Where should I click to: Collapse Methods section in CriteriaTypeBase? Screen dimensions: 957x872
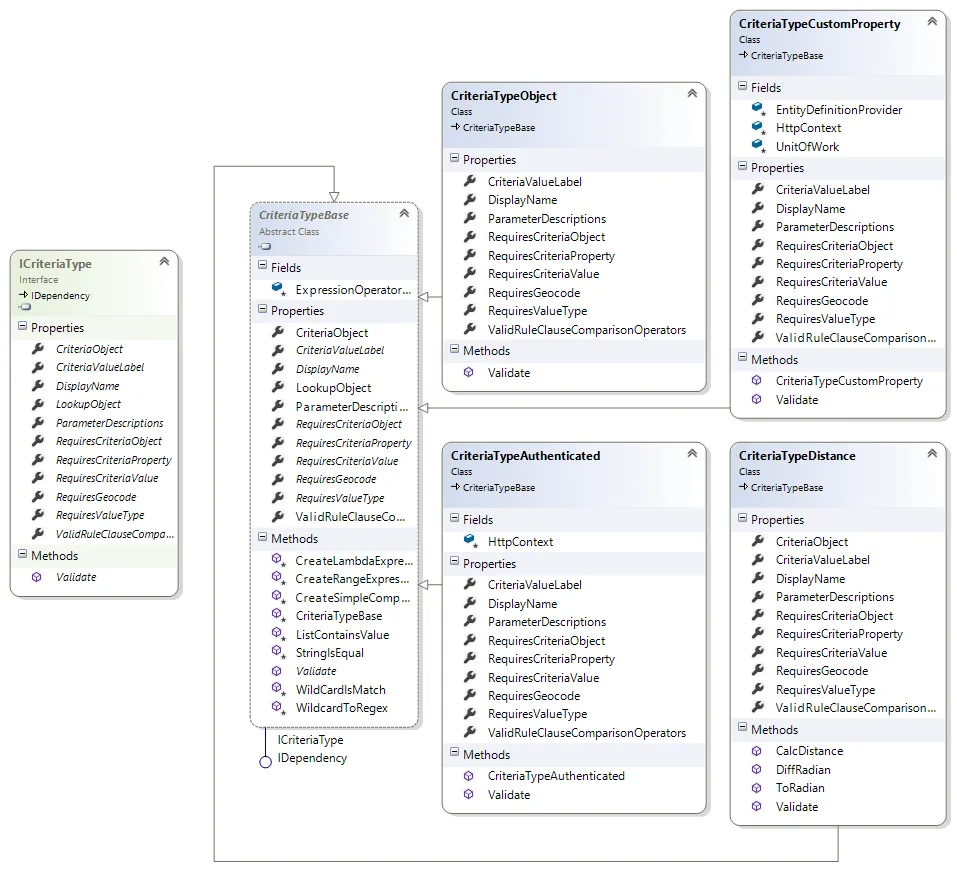point(262,537)
